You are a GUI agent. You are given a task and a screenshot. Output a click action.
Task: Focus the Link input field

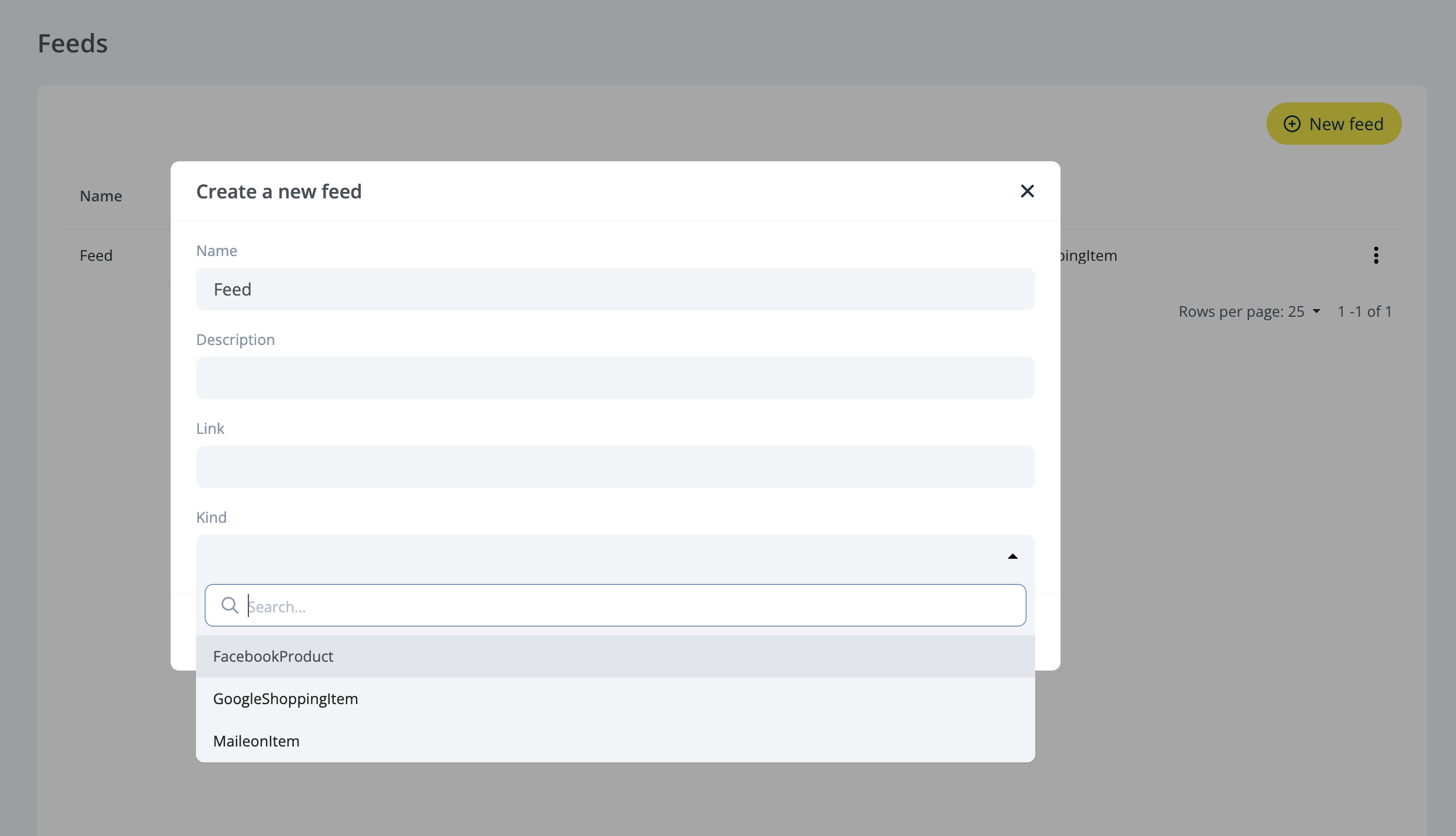615,467
